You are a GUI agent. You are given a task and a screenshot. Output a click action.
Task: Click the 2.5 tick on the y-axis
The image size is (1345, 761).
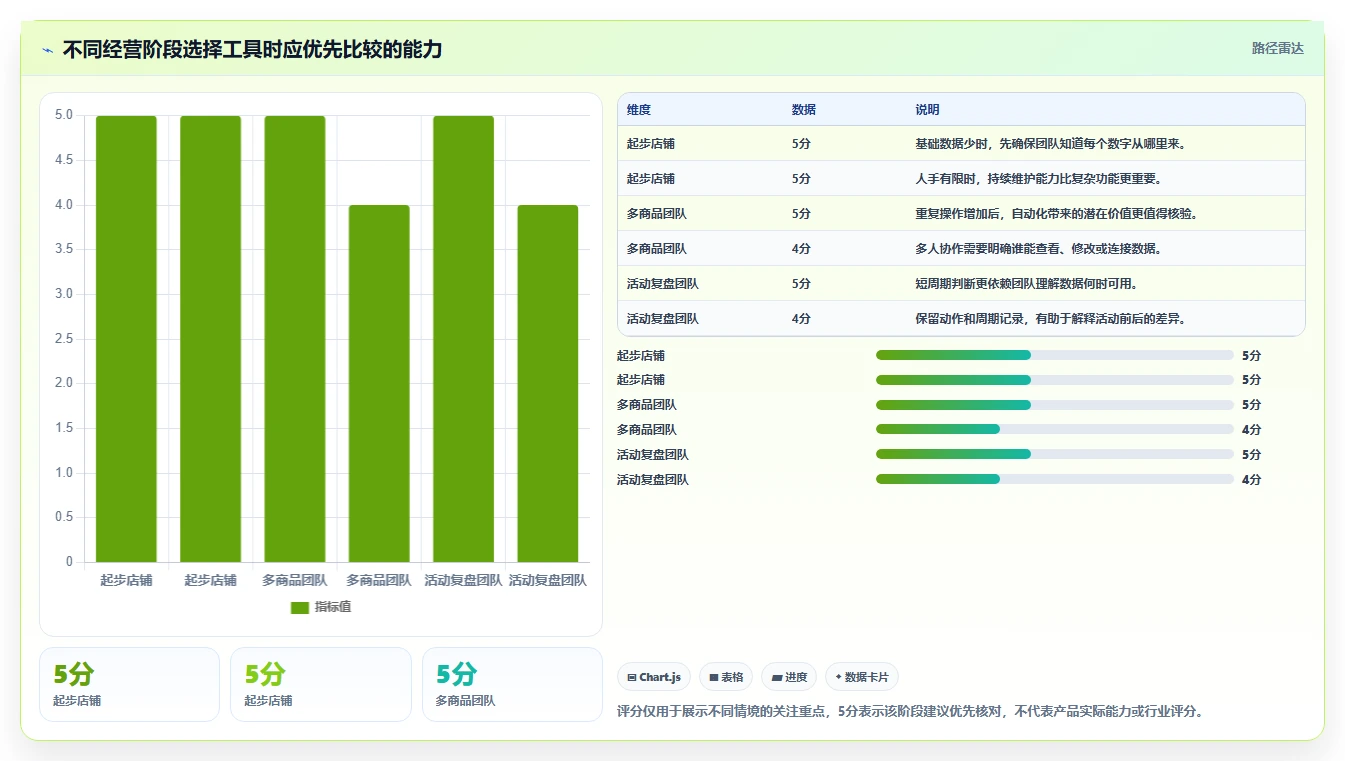(x=64, y=339)
